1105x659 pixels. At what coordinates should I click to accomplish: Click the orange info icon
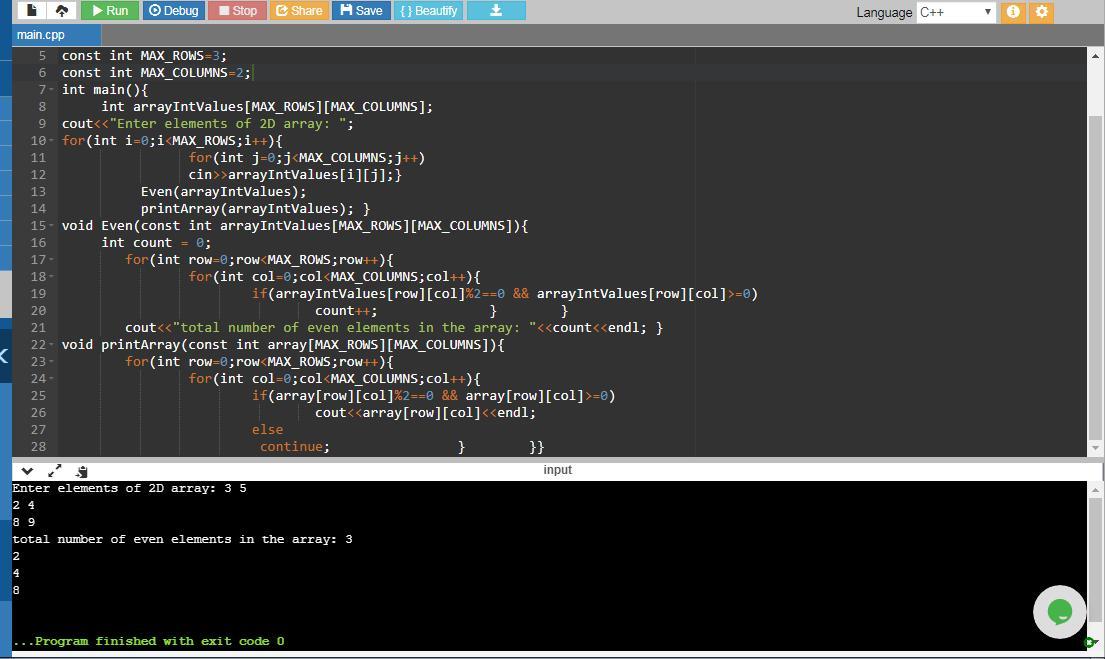[x=1013, y=12]
